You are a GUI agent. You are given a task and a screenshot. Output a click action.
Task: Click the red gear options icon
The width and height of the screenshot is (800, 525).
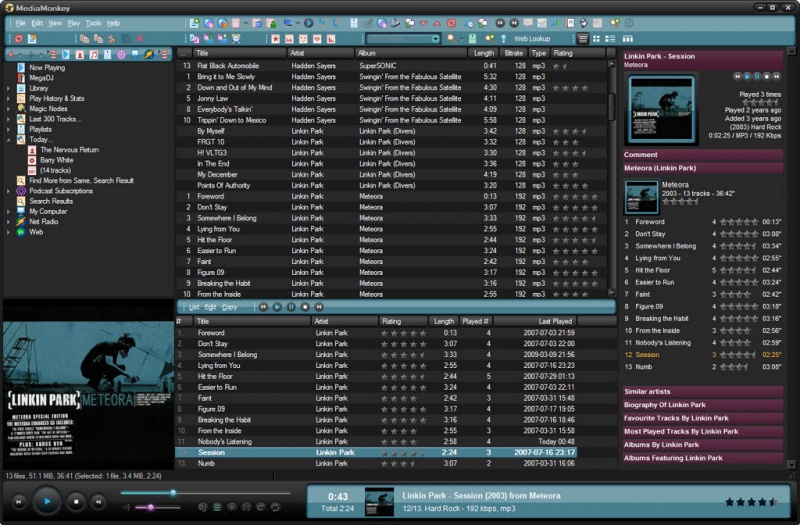point(18,39)
